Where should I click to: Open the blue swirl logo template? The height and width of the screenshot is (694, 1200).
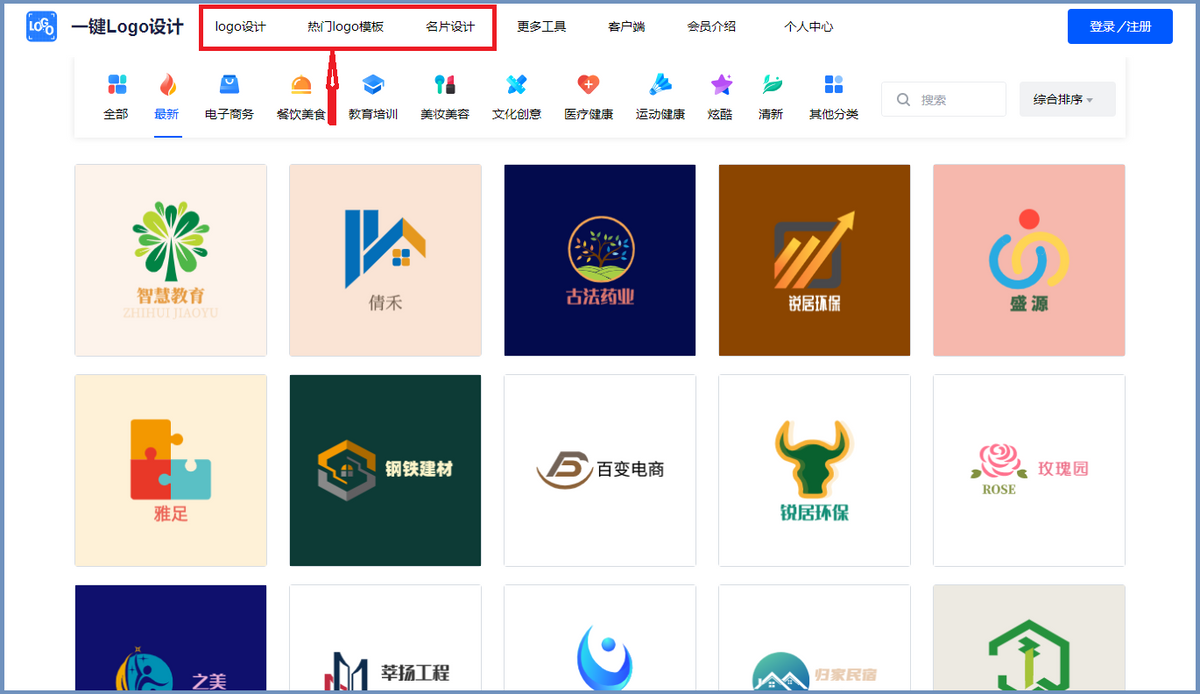pos(600,638)
